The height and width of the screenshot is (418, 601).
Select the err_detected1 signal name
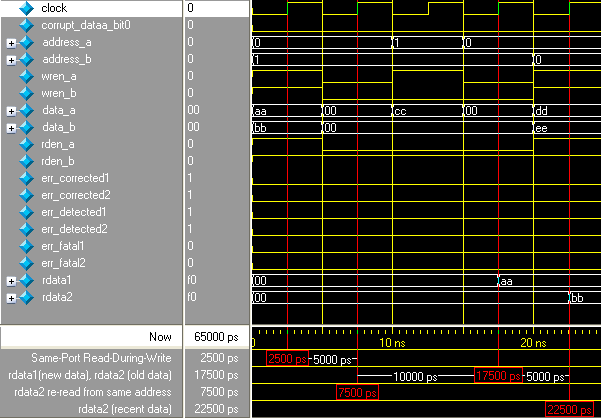pyautogui.click(x=75, y=212)
